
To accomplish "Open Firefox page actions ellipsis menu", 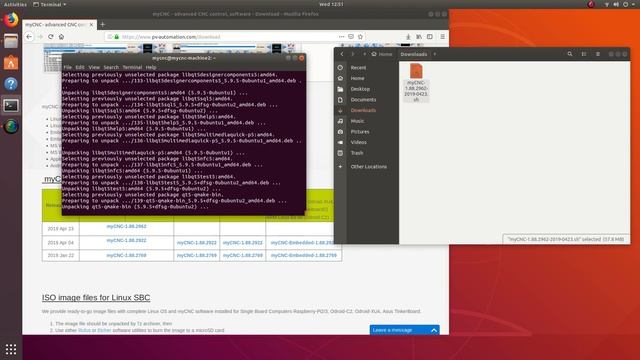I will (x=341, y=37).
